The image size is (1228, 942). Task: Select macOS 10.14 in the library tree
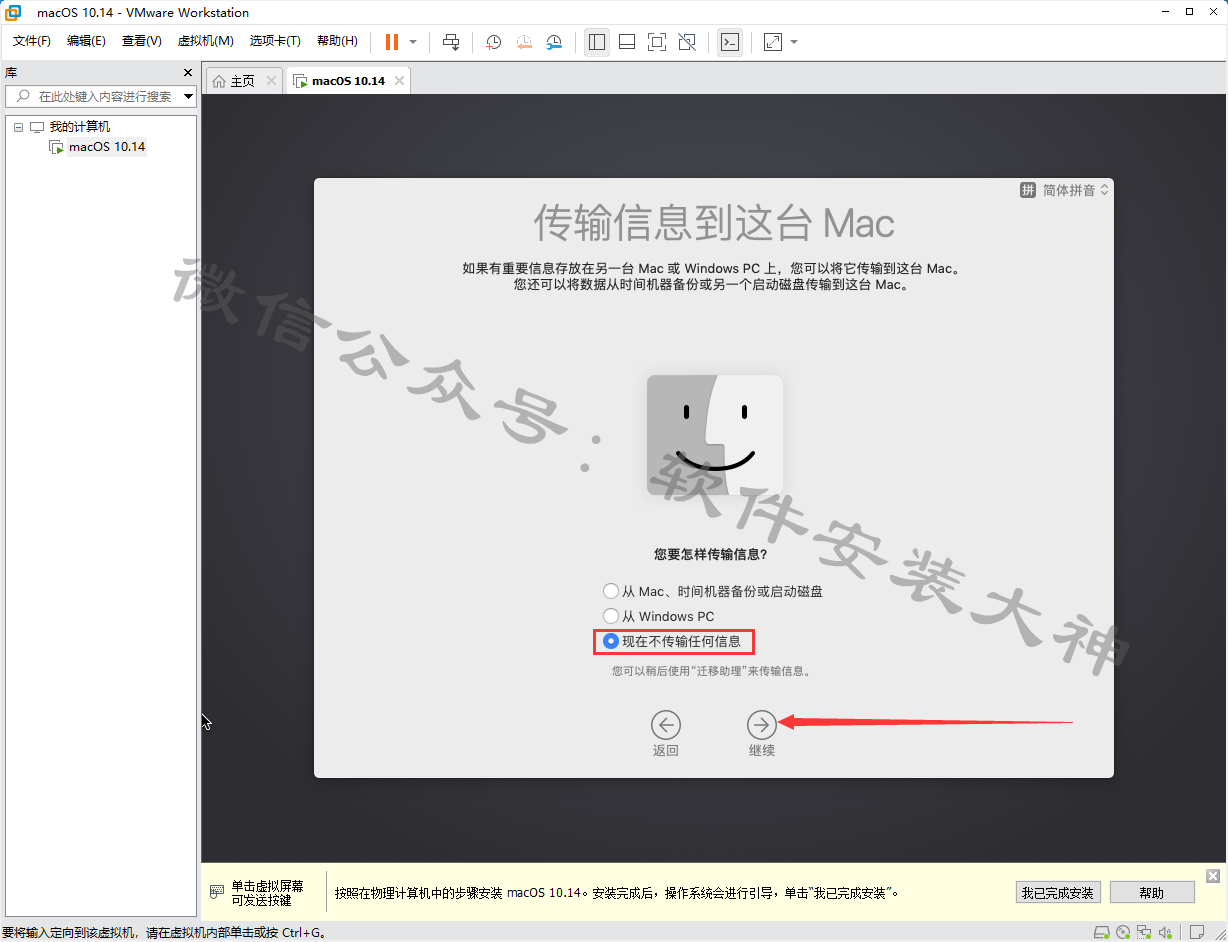click(x=107, y=147)
